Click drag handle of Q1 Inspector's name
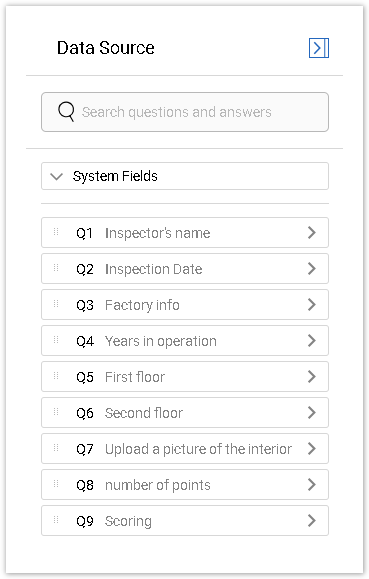 tap(56, 232)
